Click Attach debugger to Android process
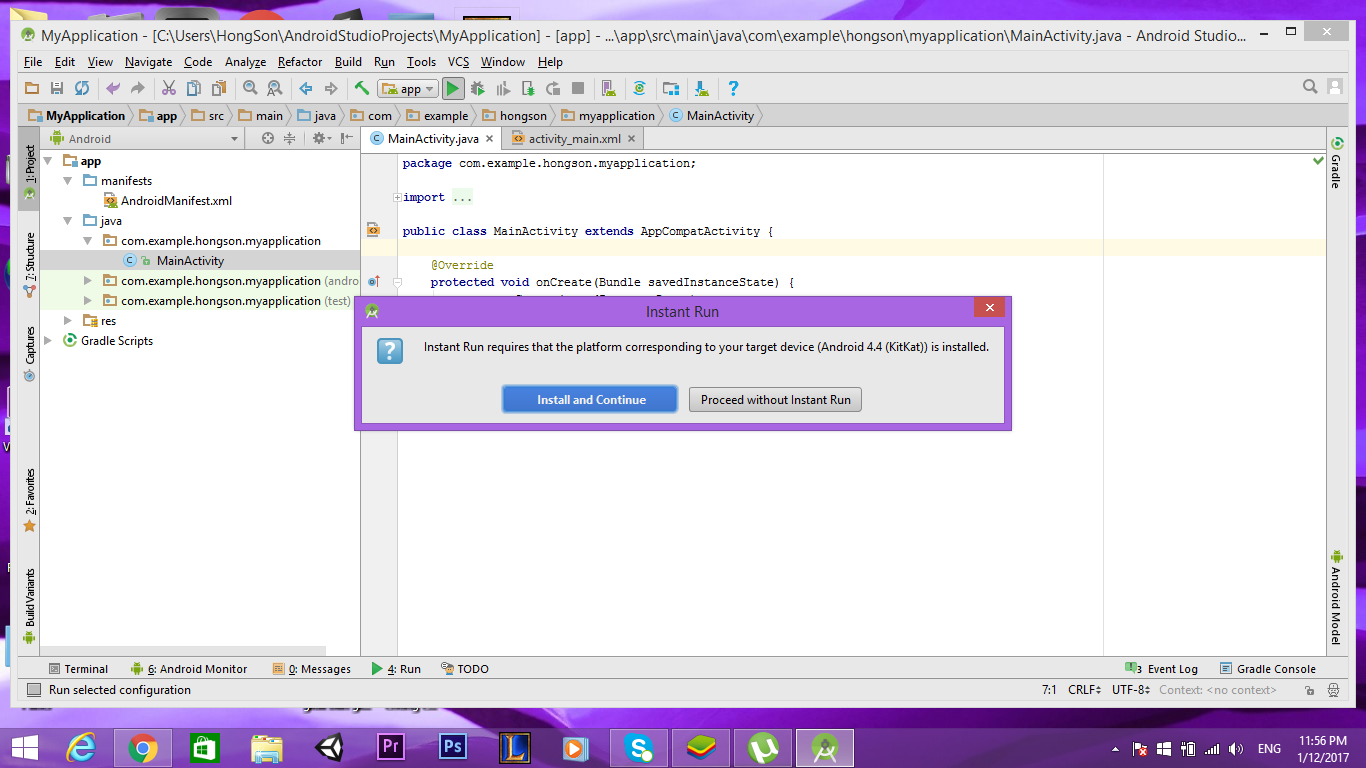 pyautogui.click(x=528, y=88)
